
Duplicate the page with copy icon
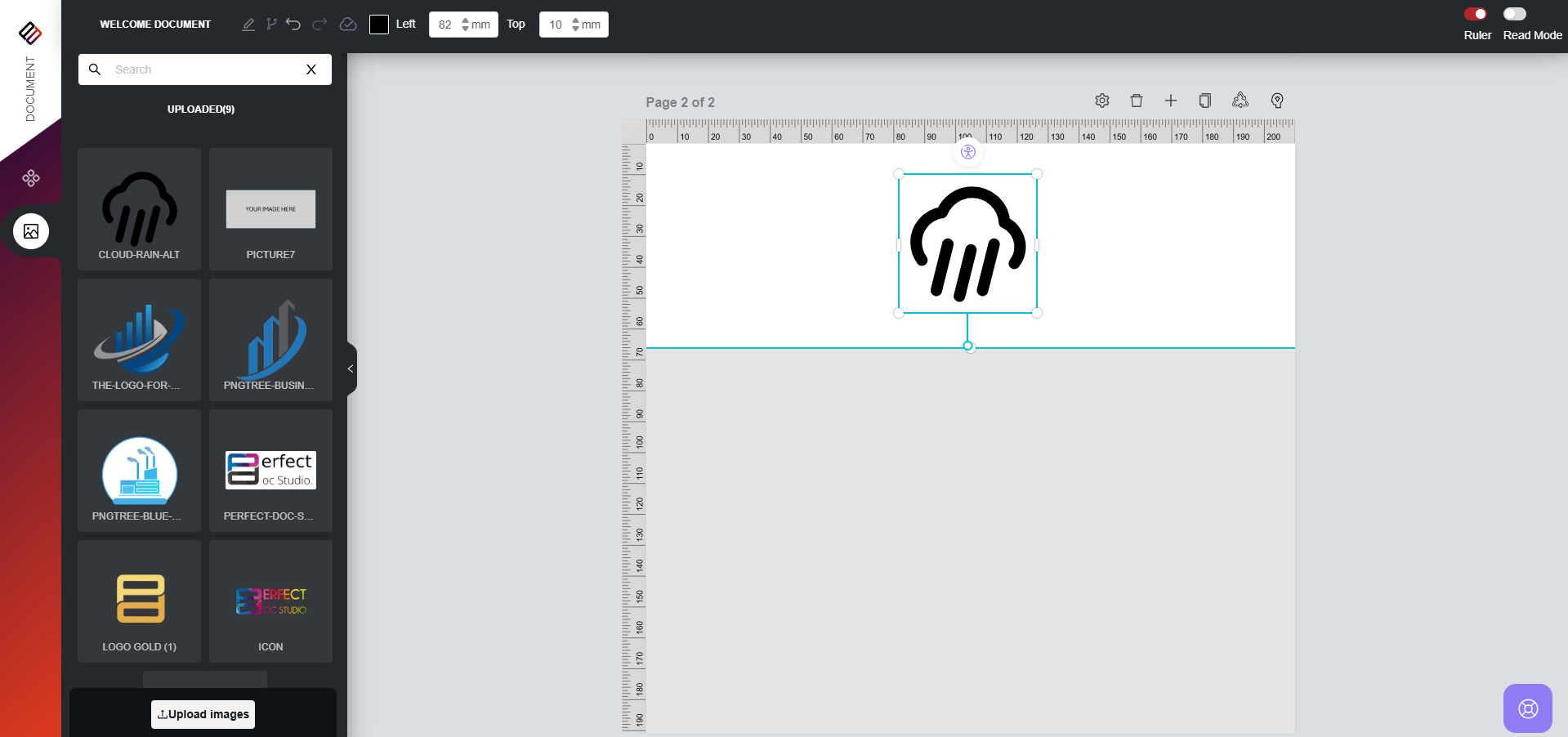(1205, 100)
